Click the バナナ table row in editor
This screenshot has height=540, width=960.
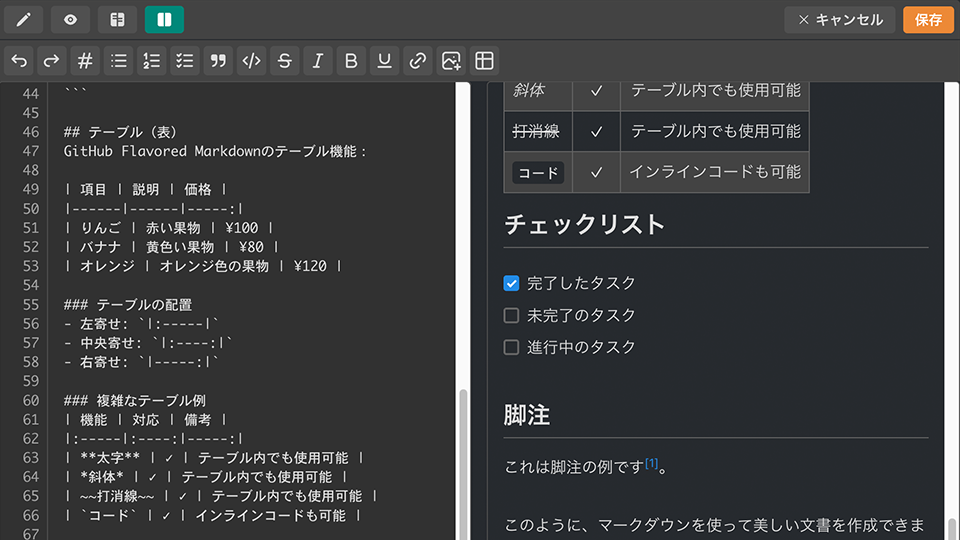(x=171, y=247)
